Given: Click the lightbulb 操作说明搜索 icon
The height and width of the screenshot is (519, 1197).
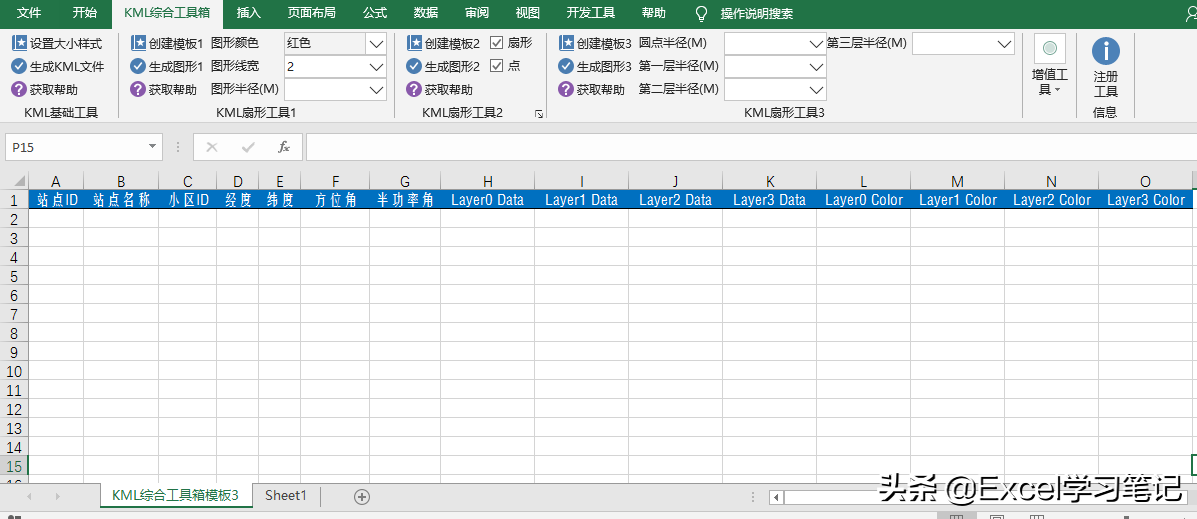Looking at the screenshot, I should (x=702, y=13).
